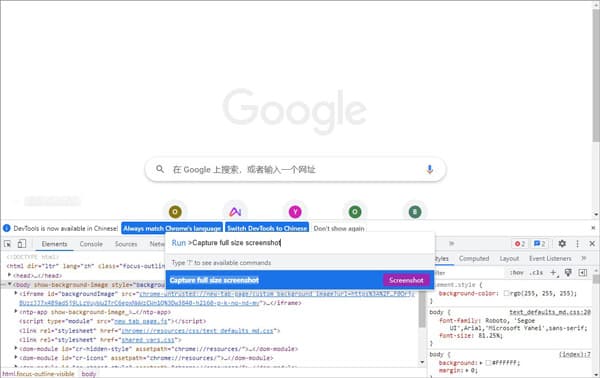Viewport: 600px width, 378px height.
Task: Click the rgb(255, 255, 255) color swatch
Action: point(506,293)
